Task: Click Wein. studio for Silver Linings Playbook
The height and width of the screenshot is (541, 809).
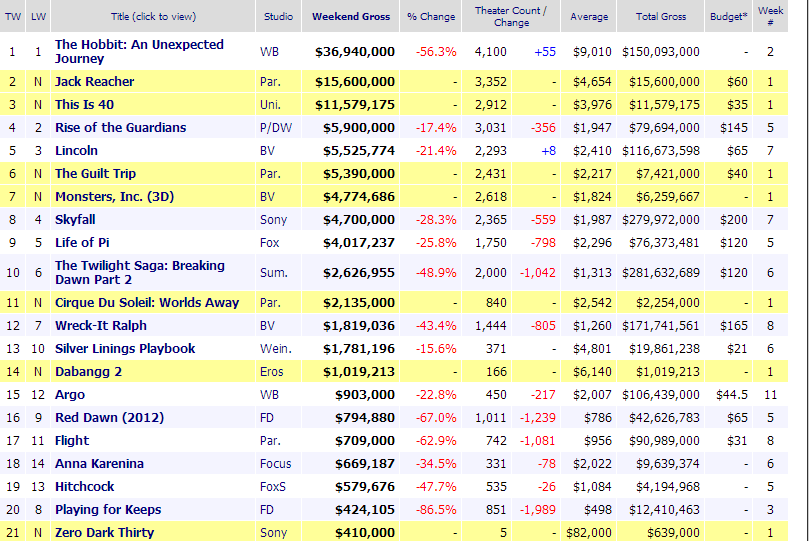Action: click(276, 349)
